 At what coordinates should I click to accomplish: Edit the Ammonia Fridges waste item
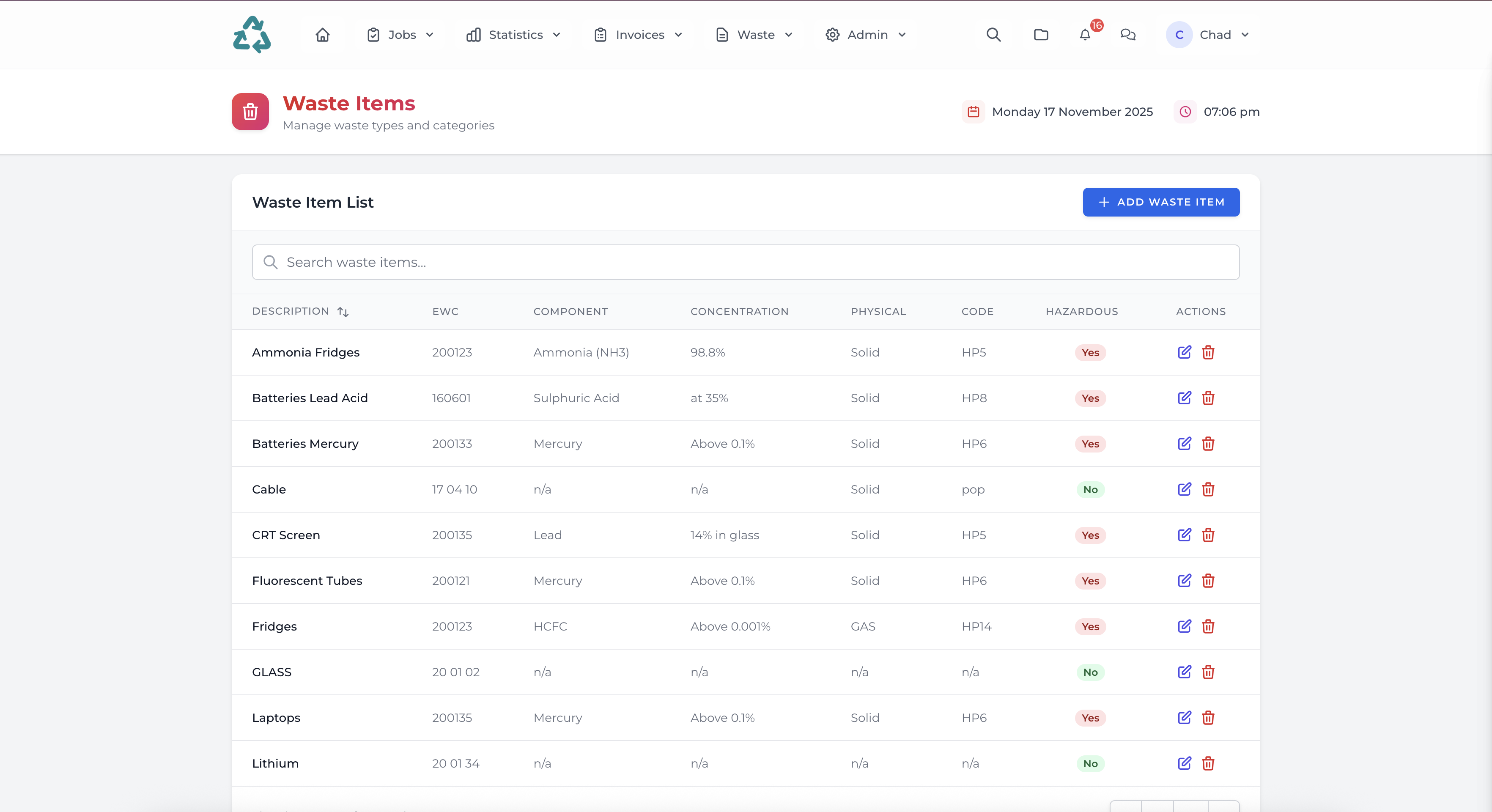[1184, 352]
